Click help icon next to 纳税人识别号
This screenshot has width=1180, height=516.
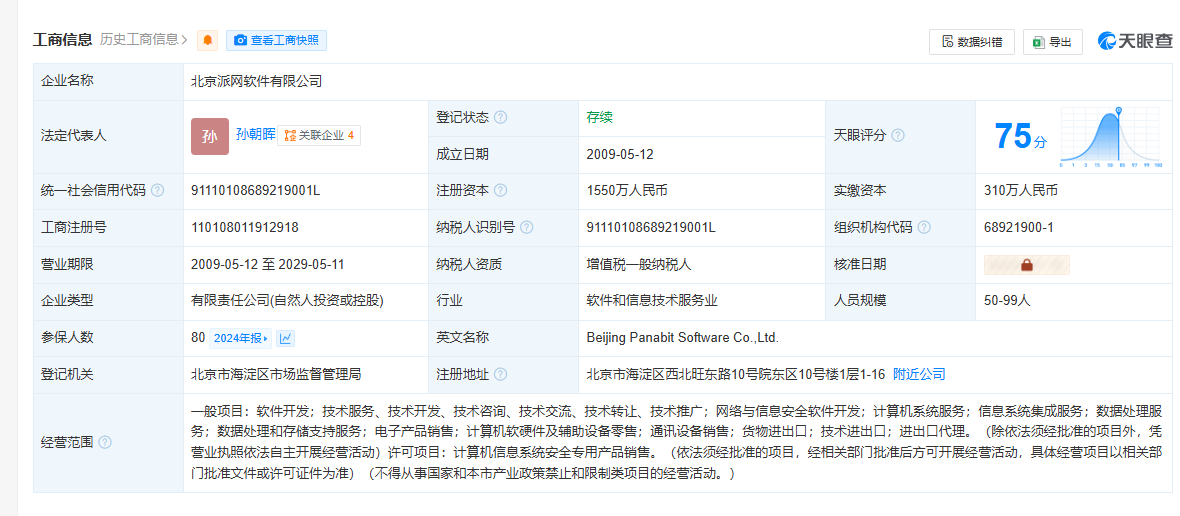coord(527,228)
